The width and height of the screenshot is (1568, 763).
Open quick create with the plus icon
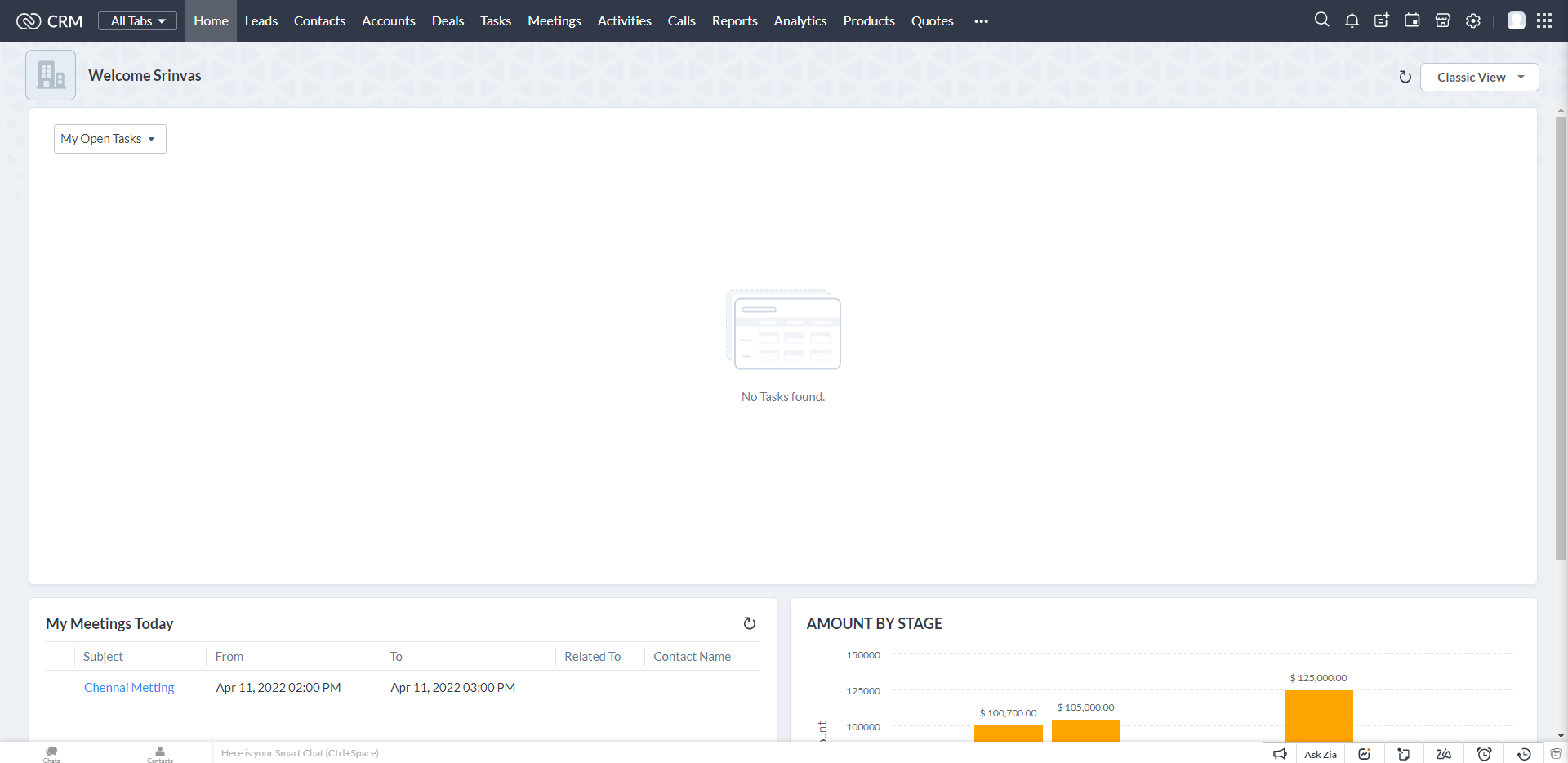1381,20
